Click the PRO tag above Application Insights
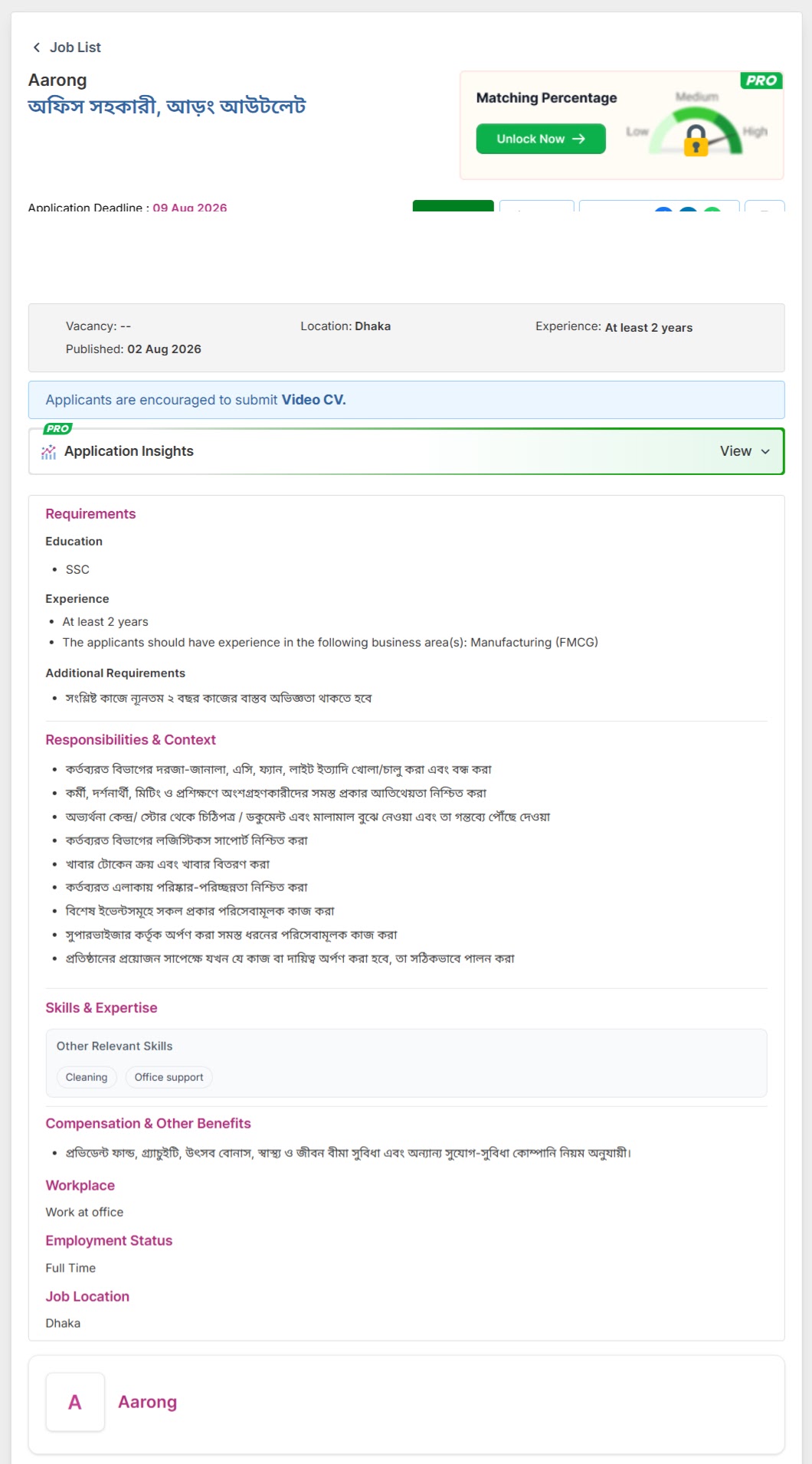This screenshot has width=812, height=1464. pyautogui.click(x=57, y=429)
